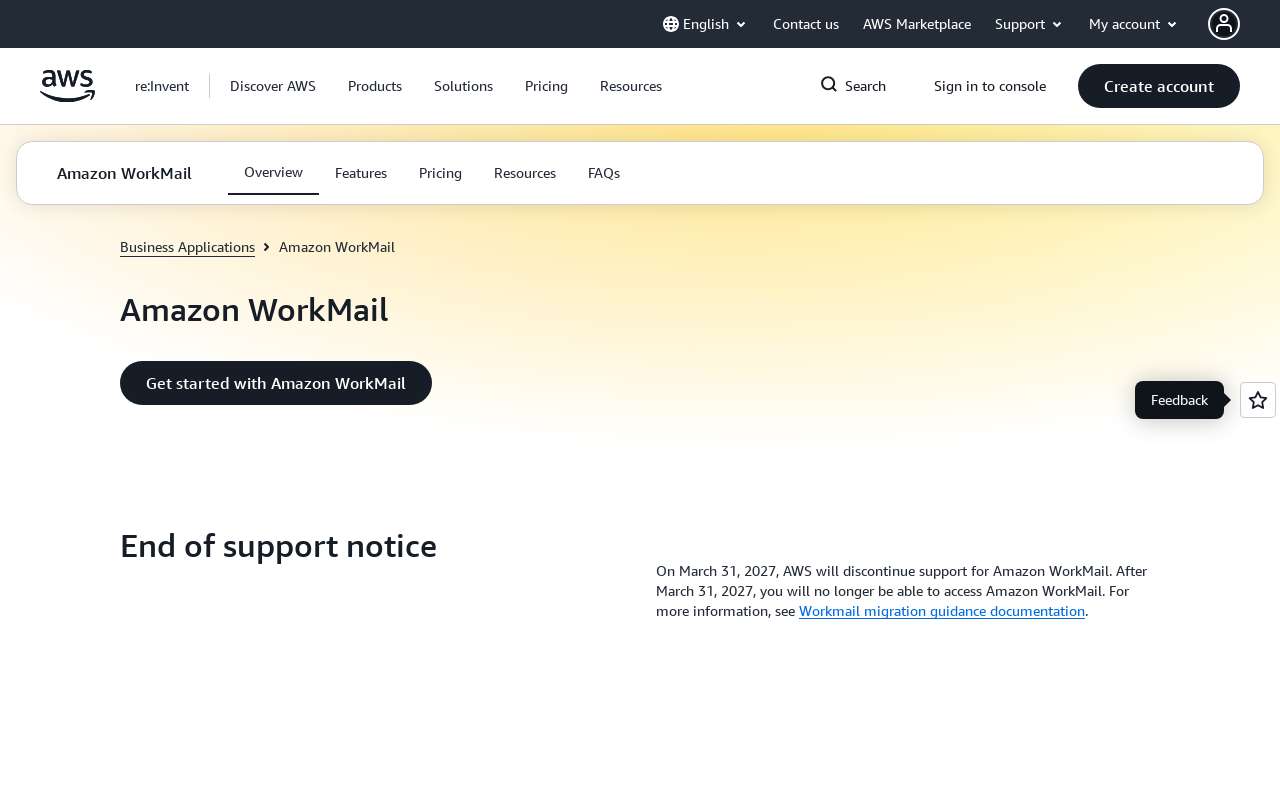This screenshot has width=1280, height=800.
Task: Select the Overview tab
Action: coord(273,173)
